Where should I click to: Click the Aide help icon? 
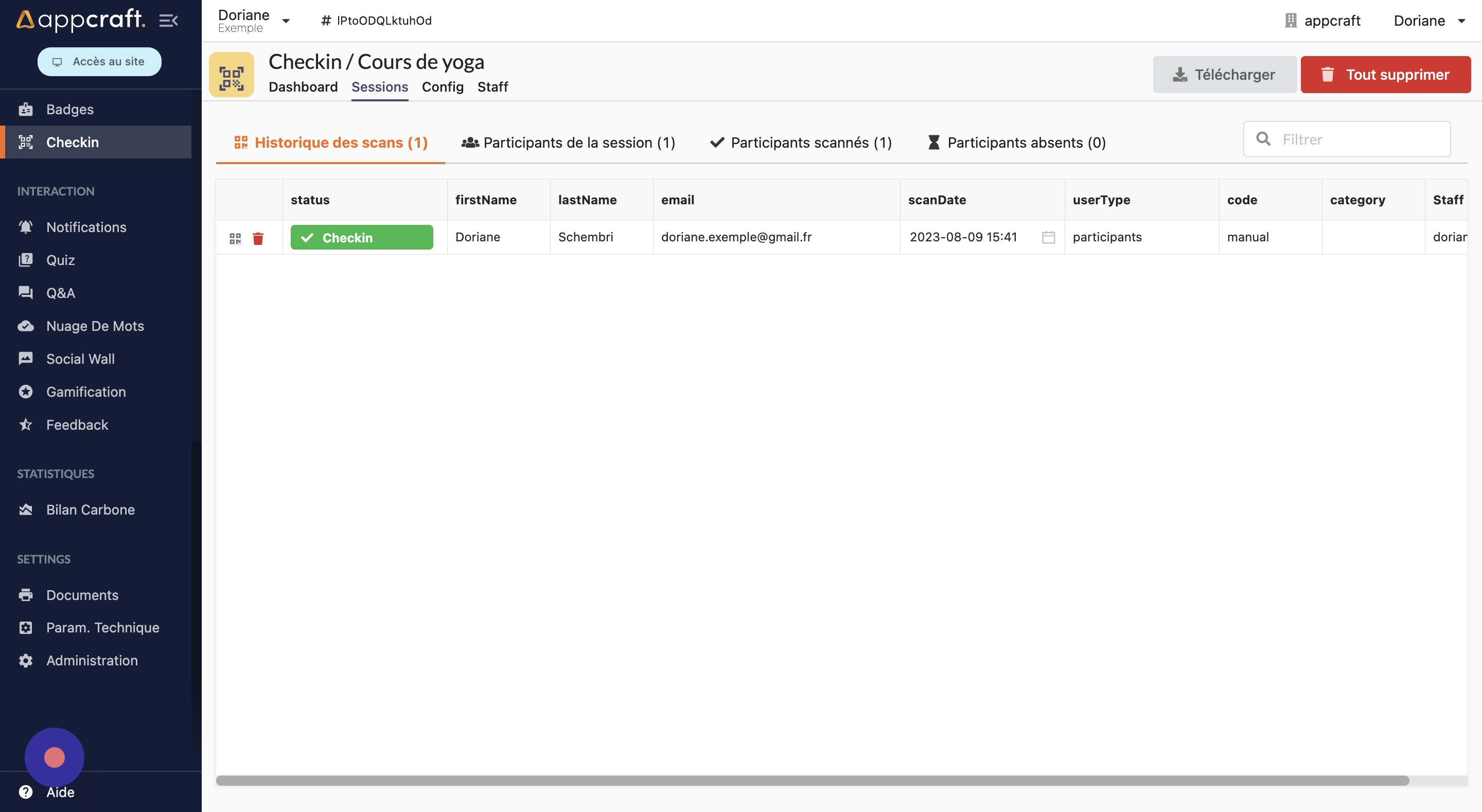tap(26, 792)
